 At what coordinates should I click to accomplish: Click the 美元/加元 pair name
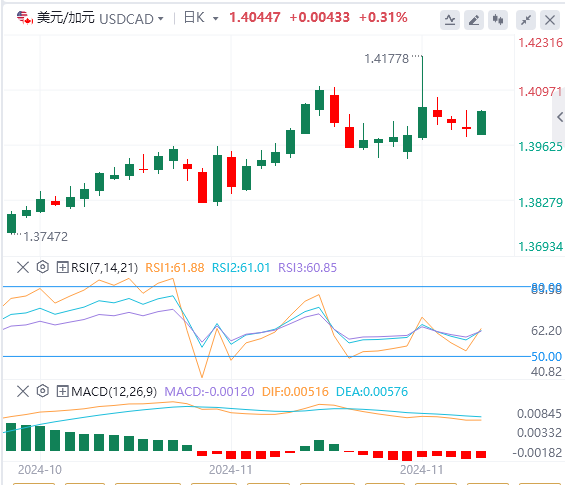pyautogui.click(x=66, y=18)
